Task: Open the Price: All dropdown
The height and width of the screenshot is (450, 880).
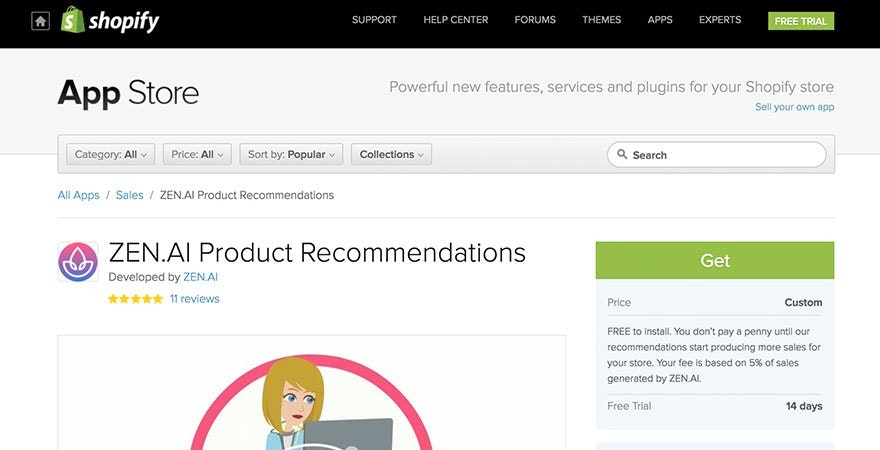Action: 198,155
